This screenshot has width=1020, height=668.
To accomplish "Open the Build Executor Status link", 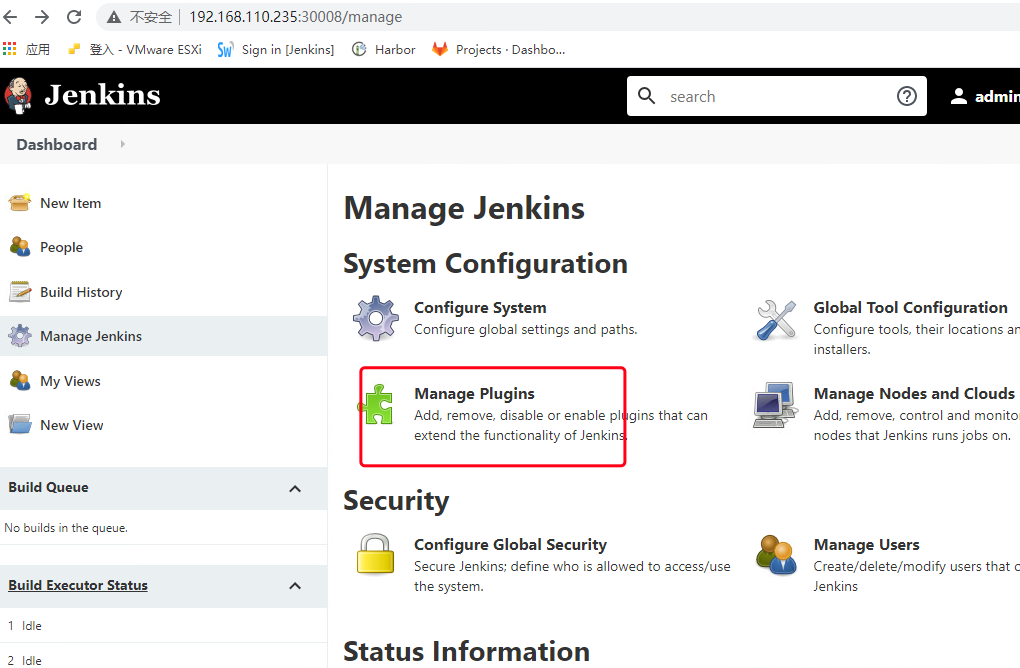I will click(x=78, y=585).
